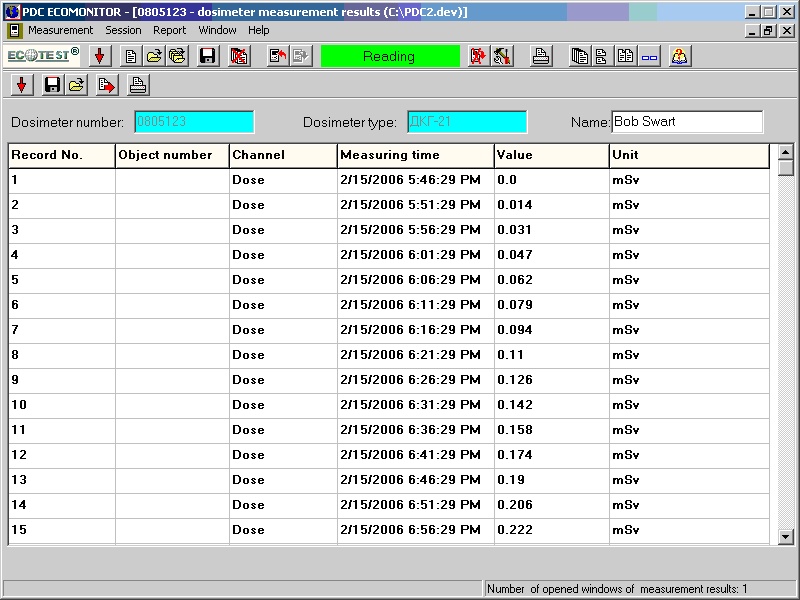Click the red down-arrow read icon in the main toolbar

coord(100,56)
